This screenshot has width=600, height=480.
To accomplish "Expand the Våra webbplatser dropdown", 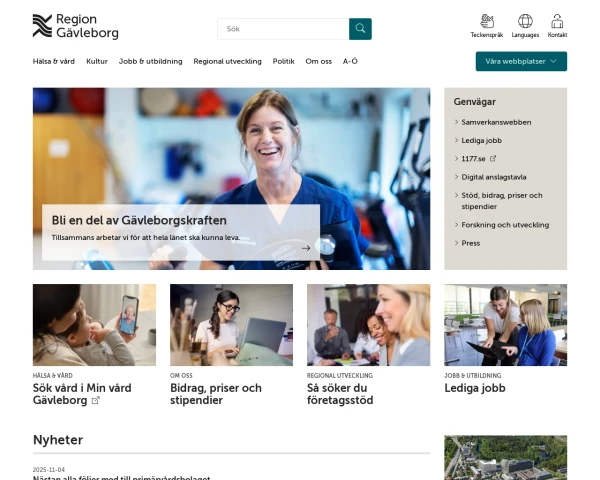I will 521,61.
